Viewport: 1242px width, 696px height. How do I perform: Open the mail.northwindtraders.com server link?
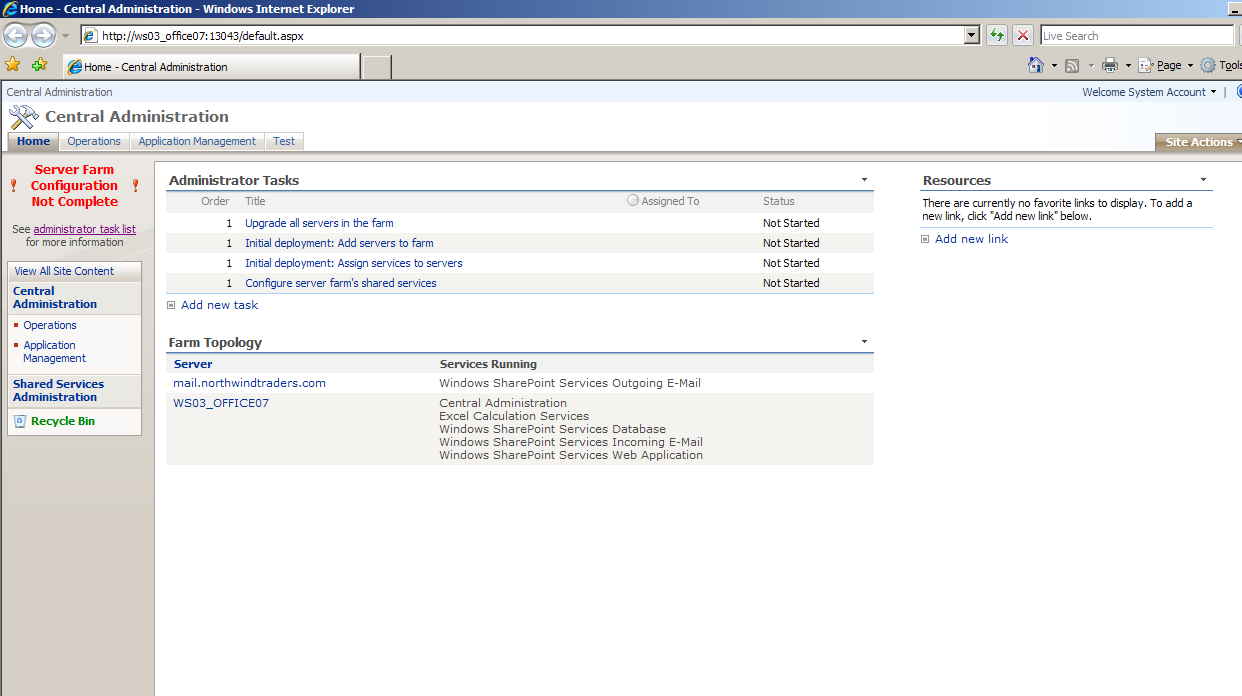coord(249,383)
